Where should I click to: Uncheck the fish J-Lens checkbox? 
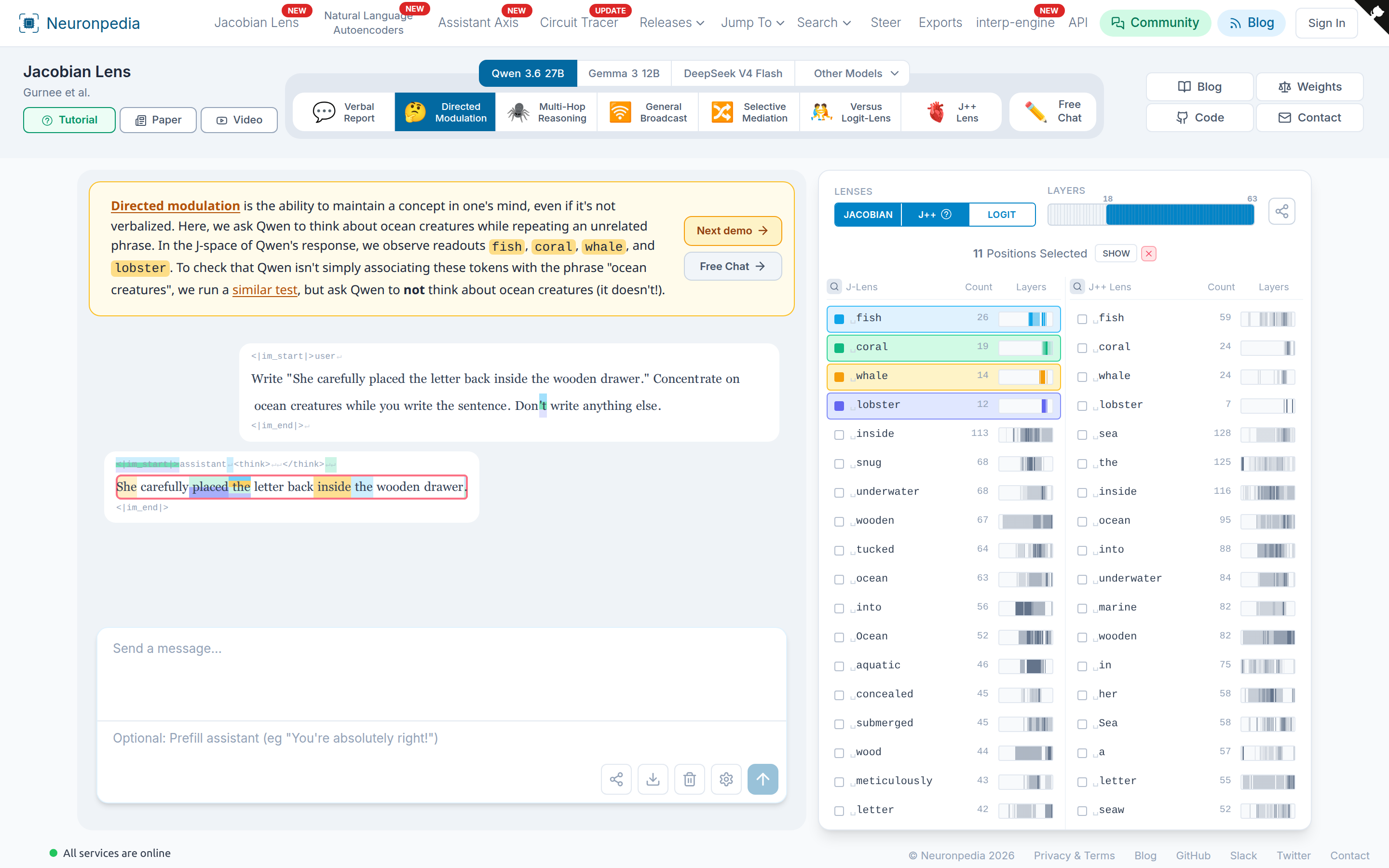point(839,319)
